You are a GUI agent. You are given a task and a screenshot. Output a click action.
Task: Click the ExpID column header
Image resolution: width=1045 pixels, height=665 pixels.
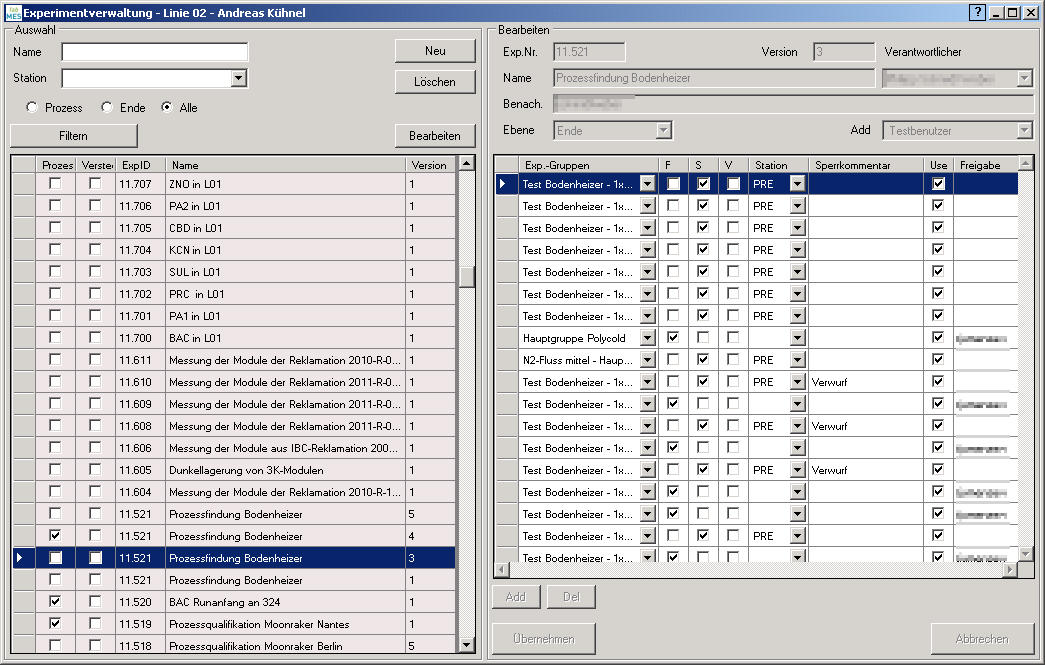pyautogui.click(x=137, y=165)
